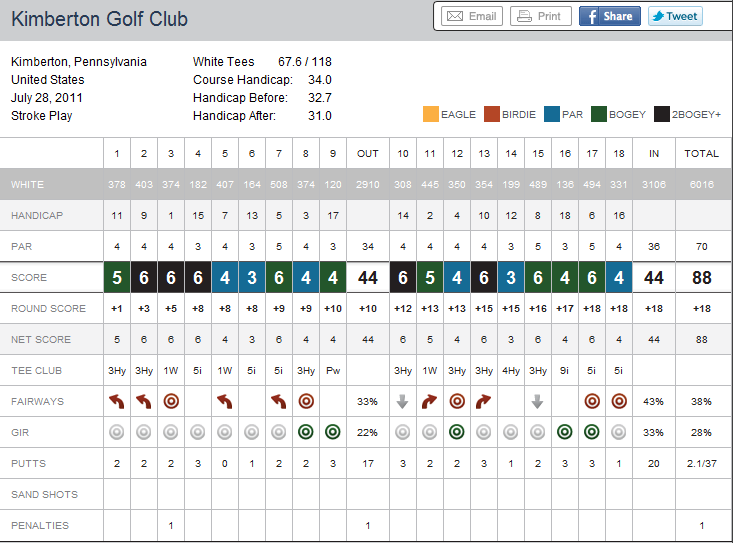Share scorecard on Facebook
This screenshot has width=733, height=543.
(609, 16)
